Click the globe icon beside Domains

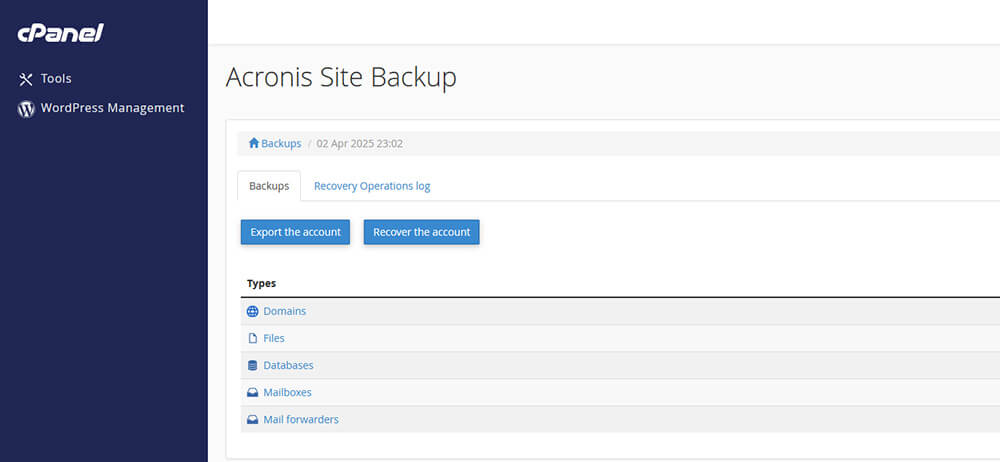click(252, 311)
